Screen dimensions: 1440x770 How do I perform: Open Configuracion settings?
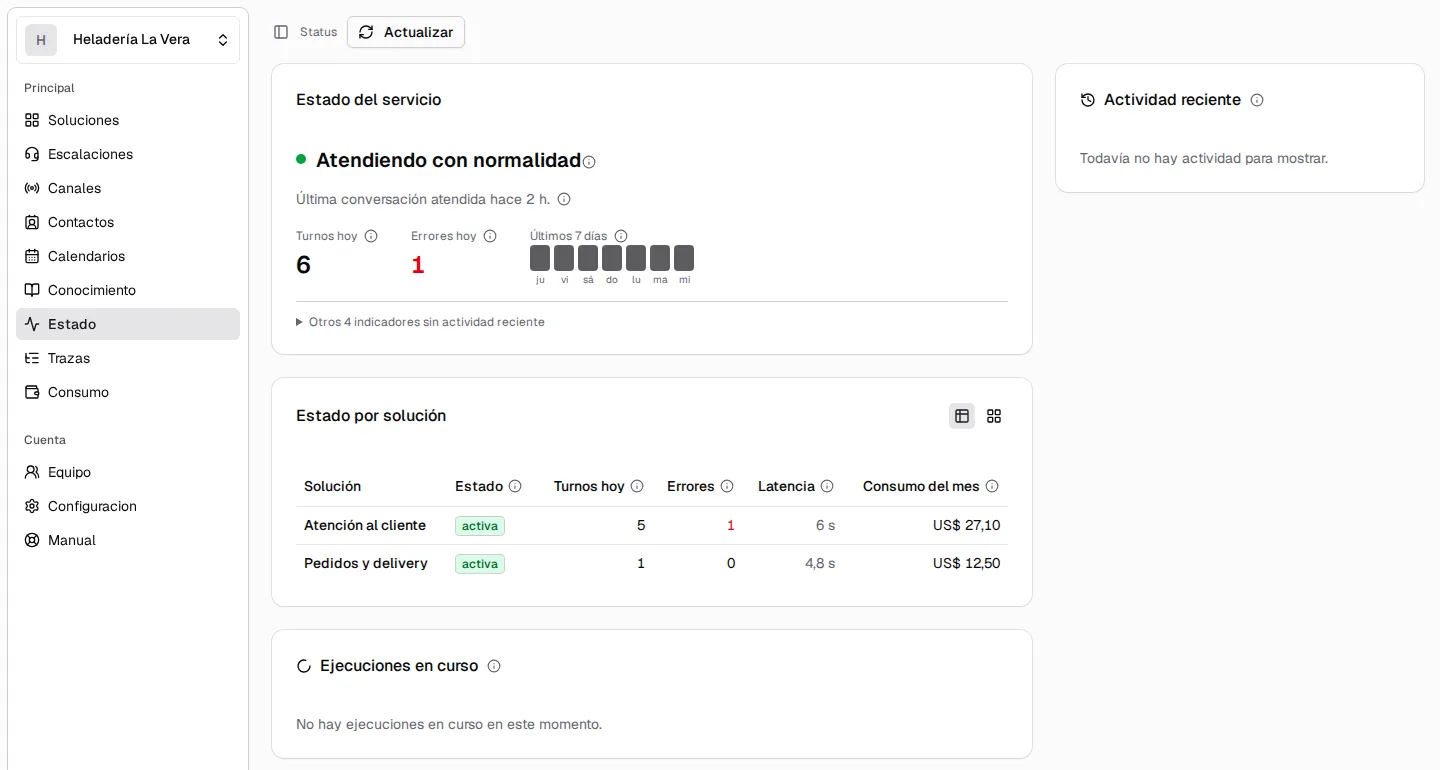click(x=128, y=506)
